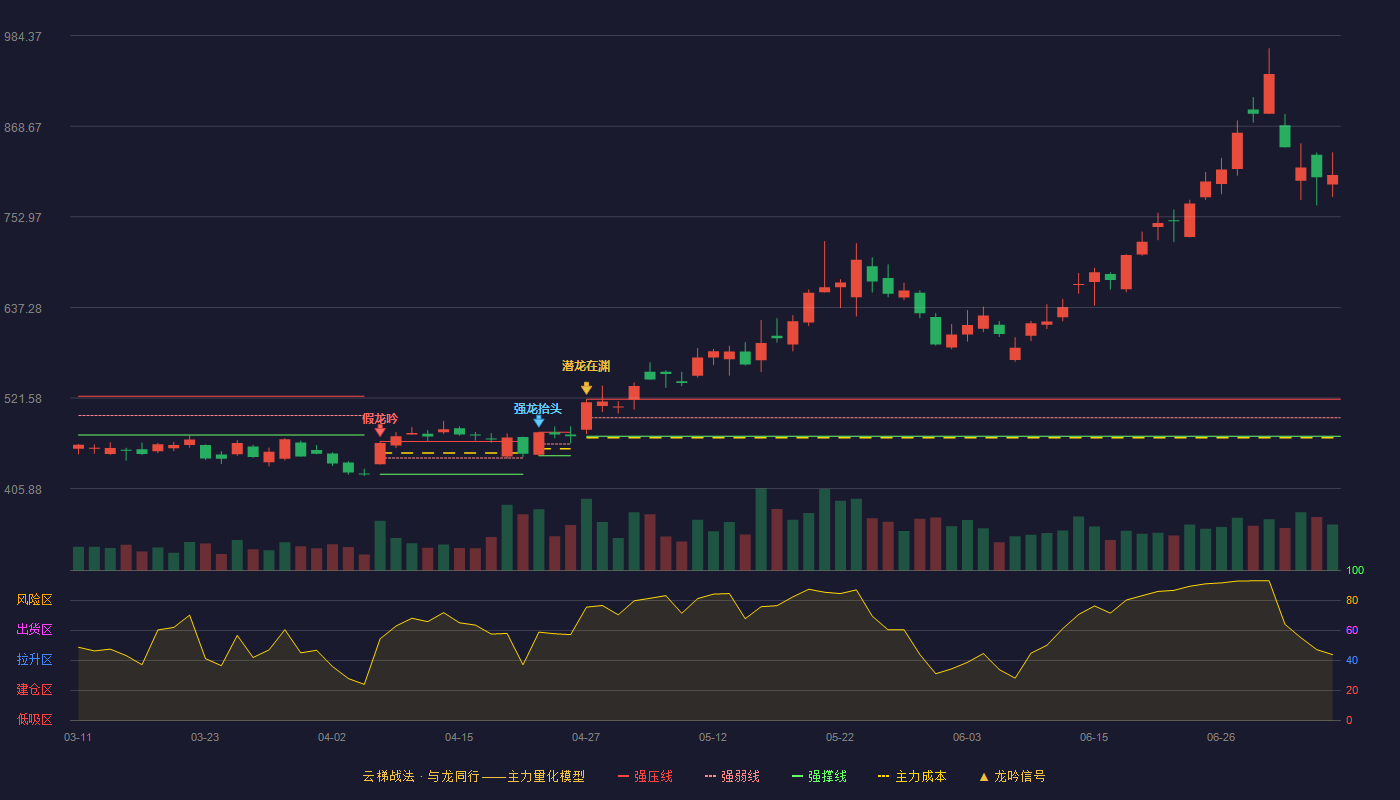Click the tallest red candlestick at the peak
The image size is (1400, 800).
click(1269, 93)
